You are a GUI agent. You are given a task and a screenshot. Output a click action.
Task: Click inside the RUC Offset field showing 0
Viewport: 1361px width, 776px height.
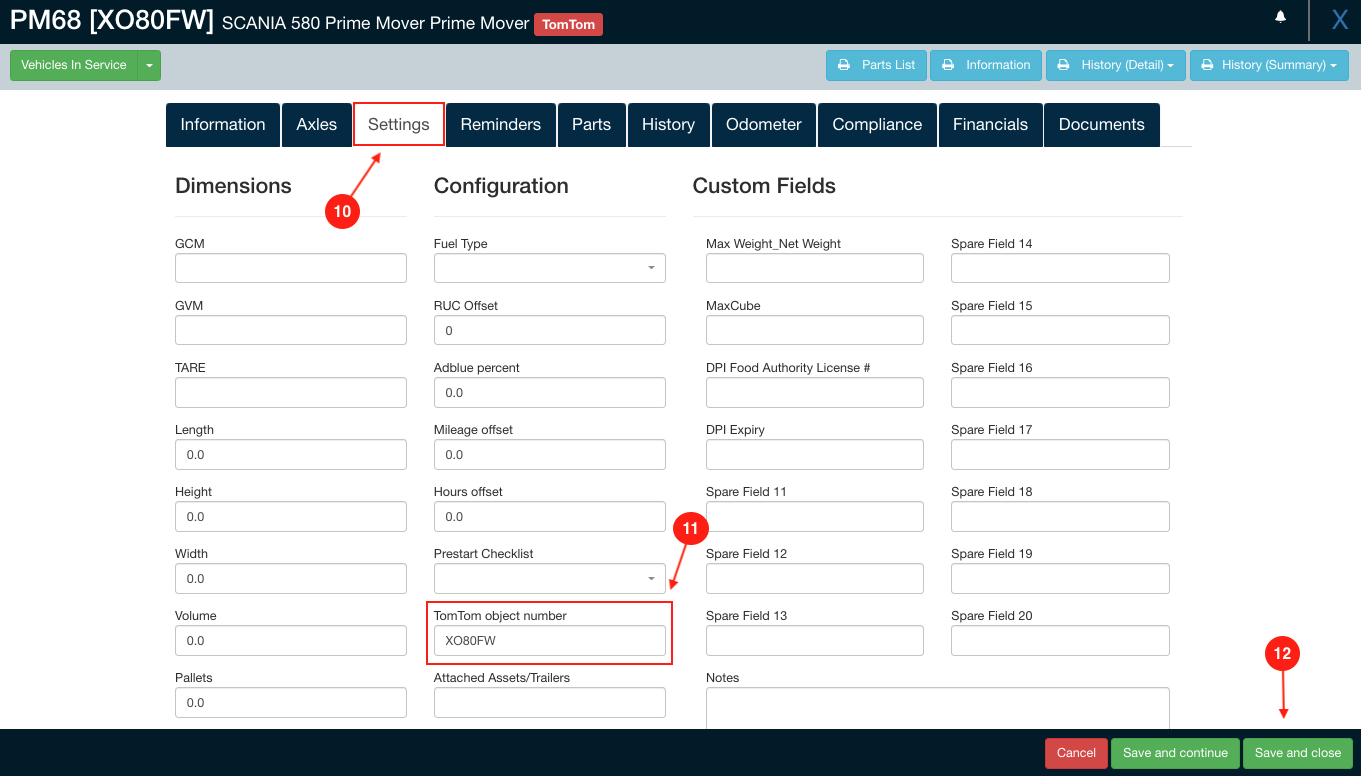point(549,330)
